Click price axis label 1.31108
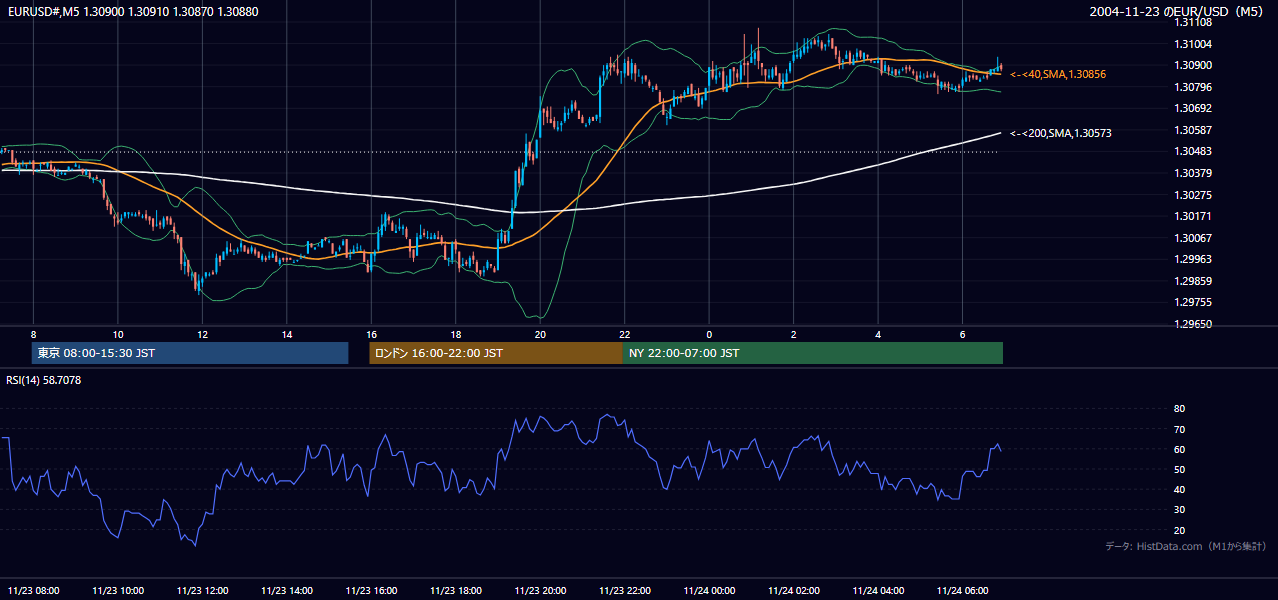Image resolution: width=1278 pixels, height=600 pixels. 1194,22
